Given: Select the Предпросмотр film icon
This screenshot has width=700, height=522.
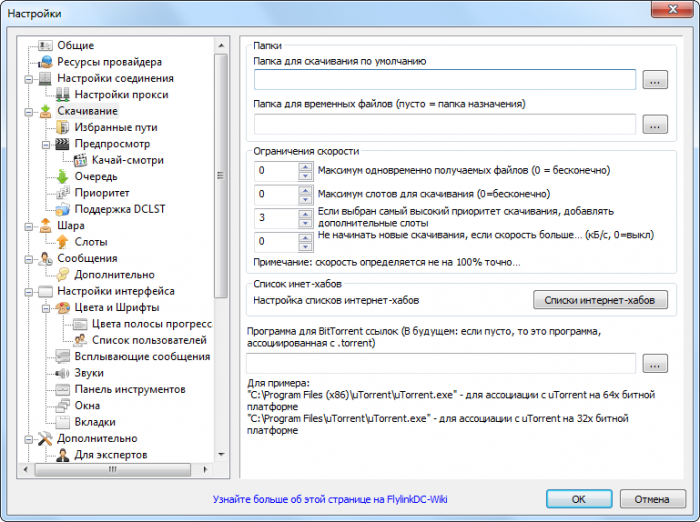Looking at the screenshot, I should click(62, 144).
